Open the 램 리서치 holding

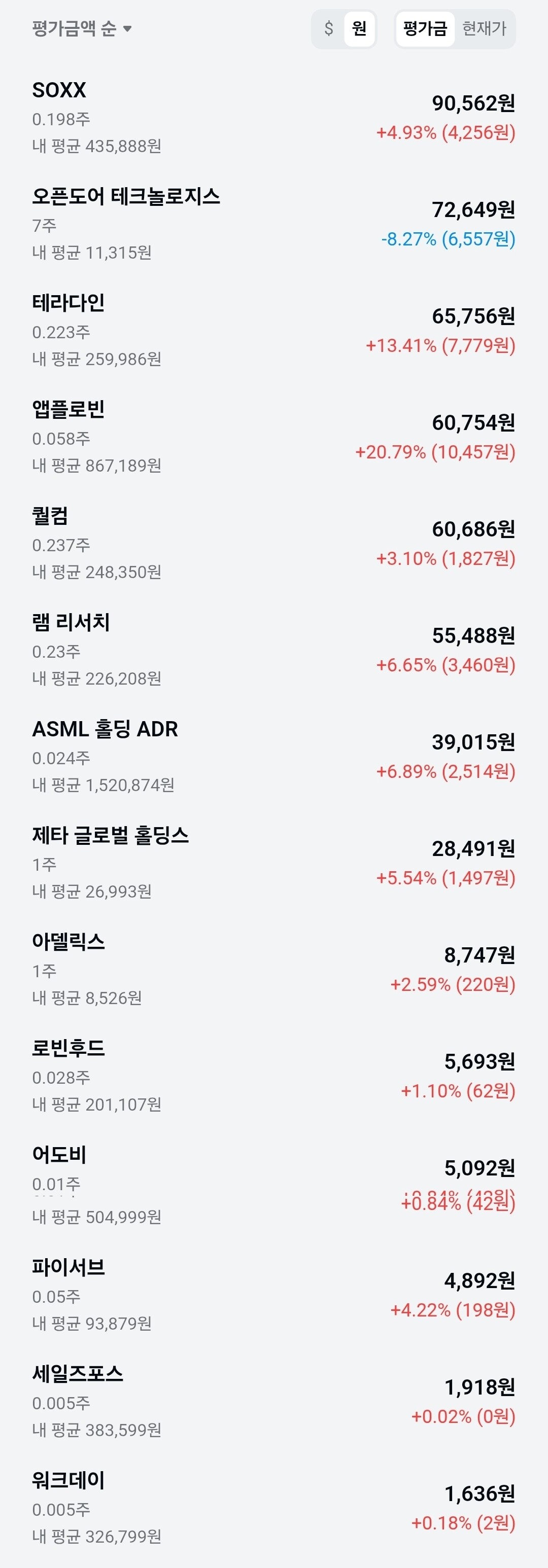coord(274,650)
